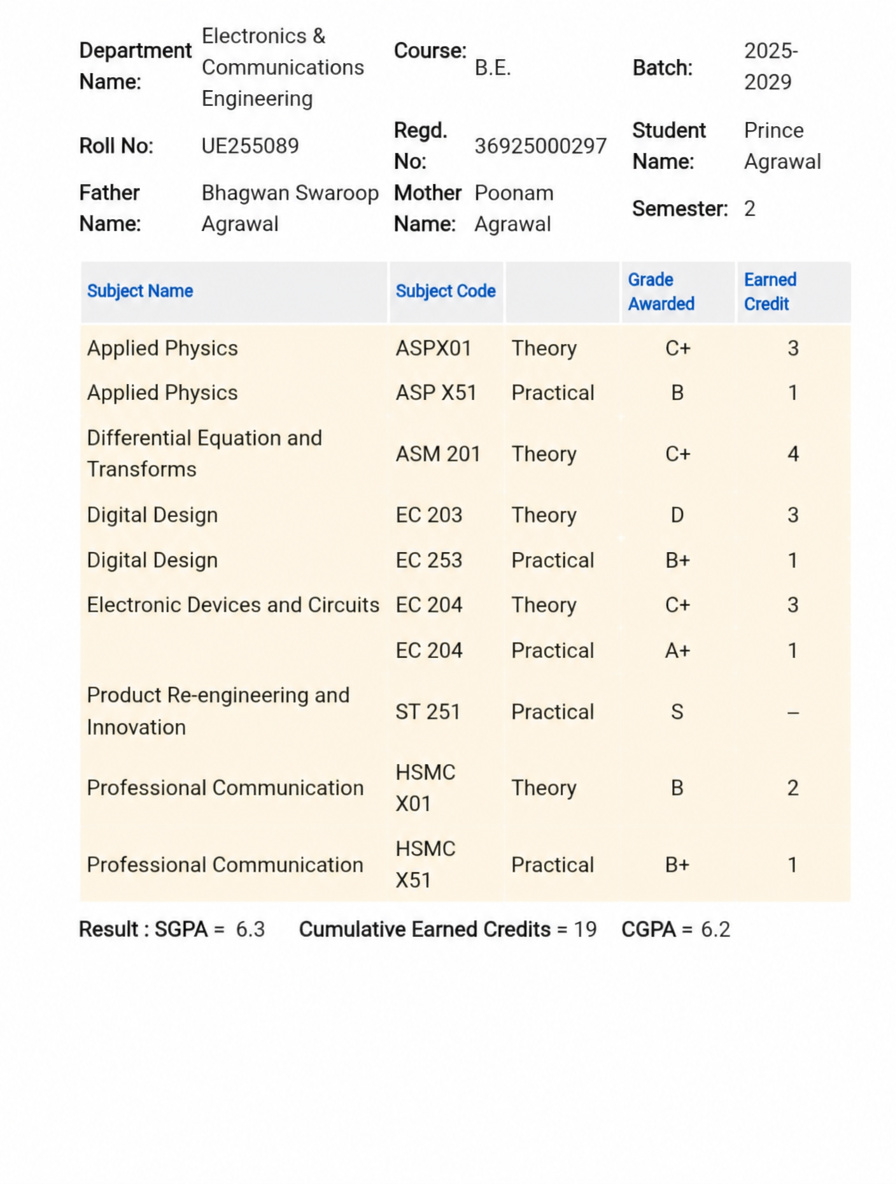Screen dimensions: 896x1184
Task: Click the Subject Name column header
Action: coord(140,291)
